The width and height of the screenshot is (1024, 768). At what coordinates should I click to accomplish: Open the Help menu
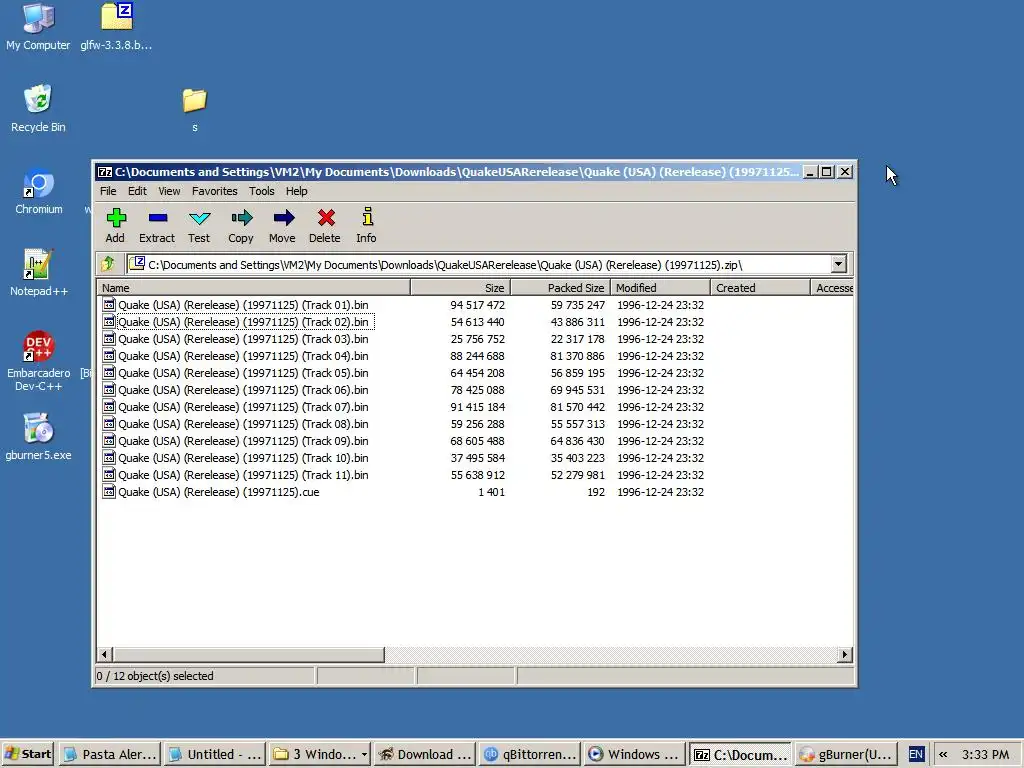coord(296,191)
